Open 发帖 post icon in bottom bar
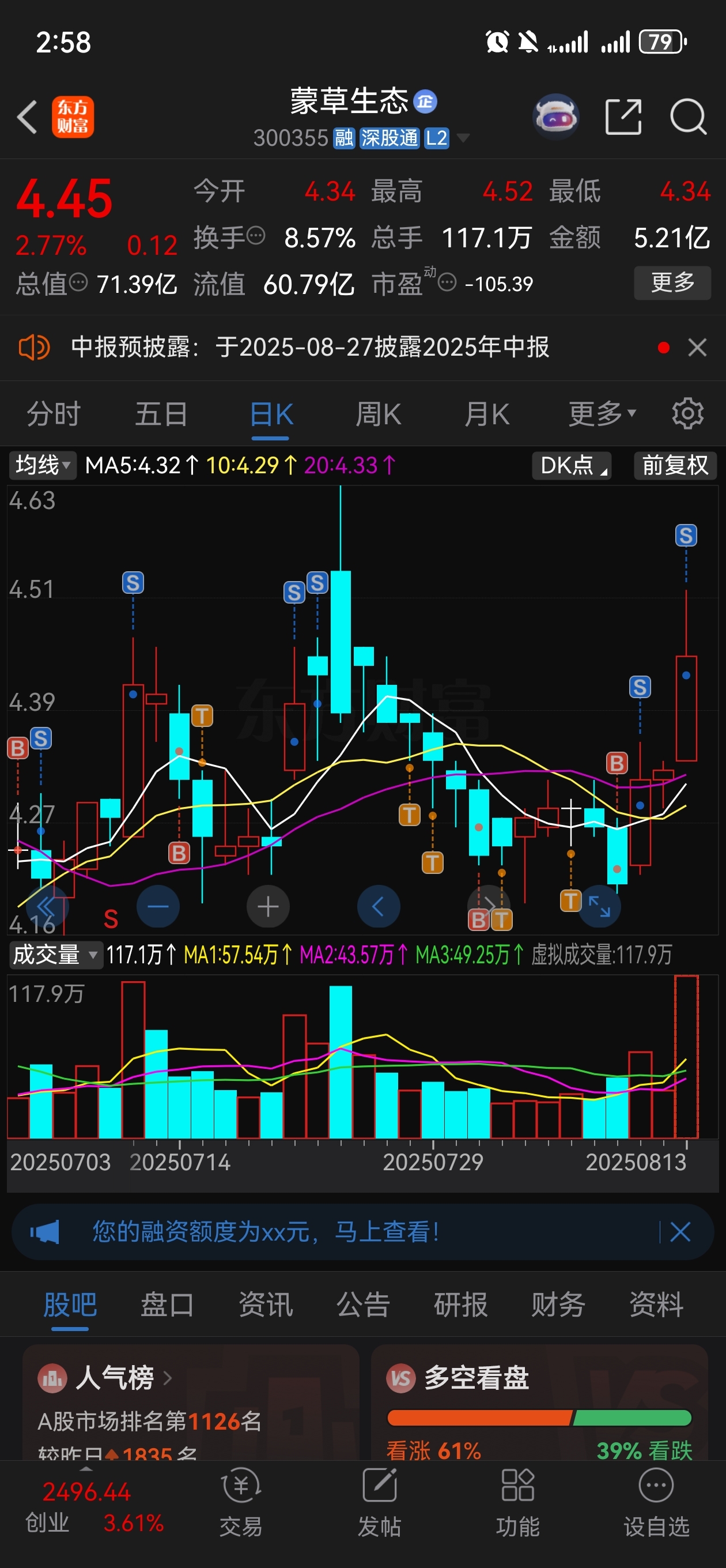 [x=379, y=1502]
